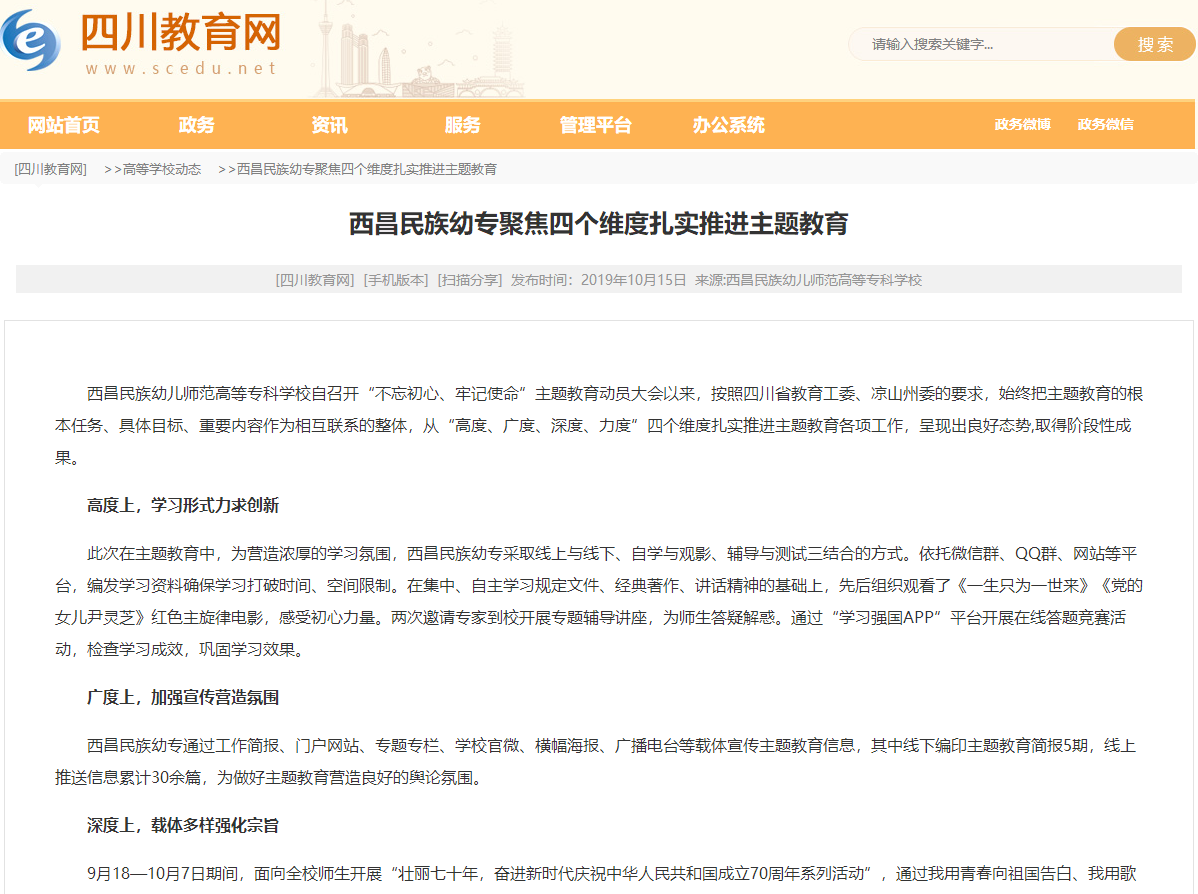Image resolution: width=1198 pixels, height=894 pixels.
Task: Open the 政务微博 link
Action: 1022,125
